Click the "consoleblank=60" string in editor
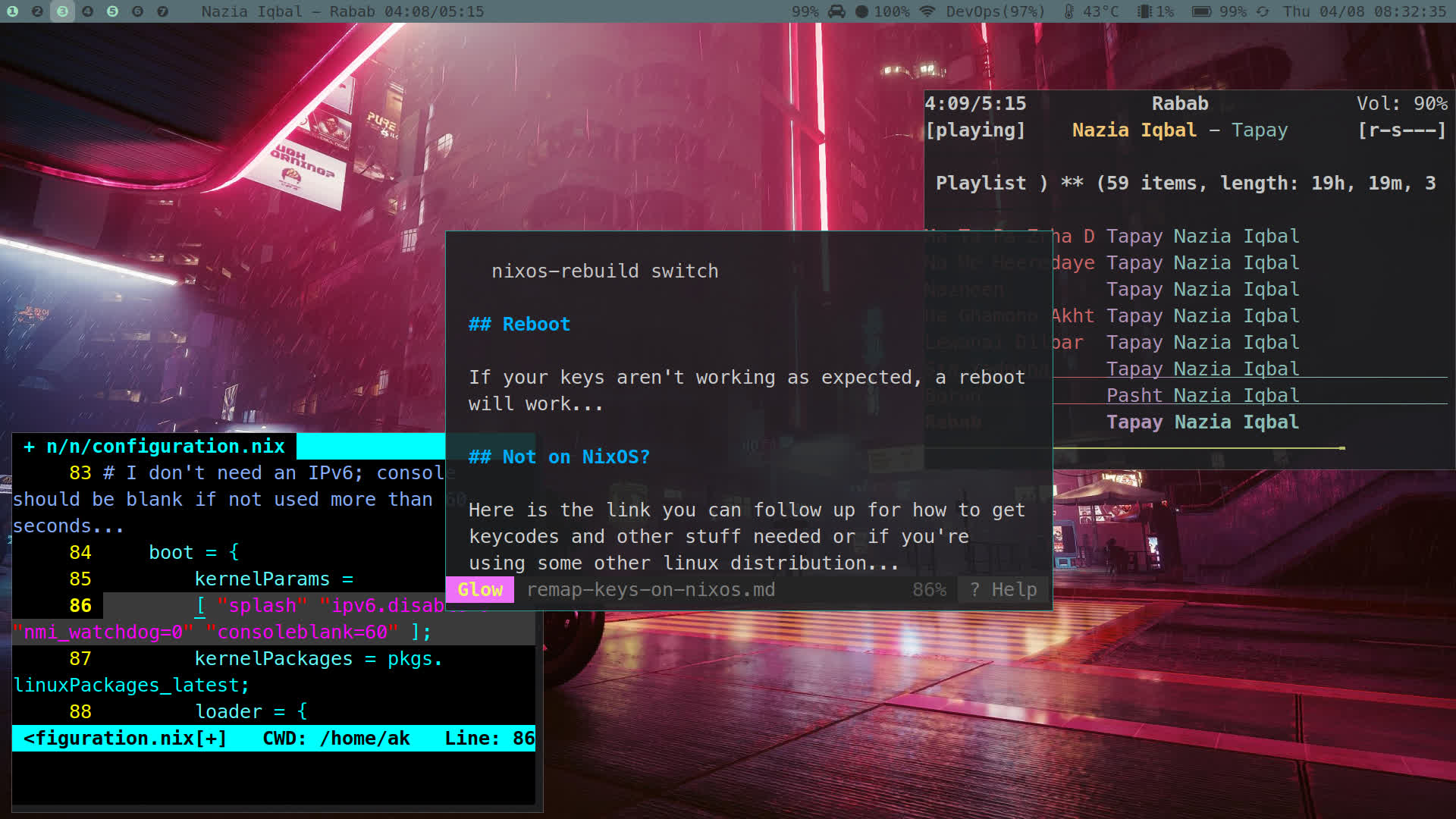Image resolution: width=1456 pixels, height=819 pixels. point(302,632)
